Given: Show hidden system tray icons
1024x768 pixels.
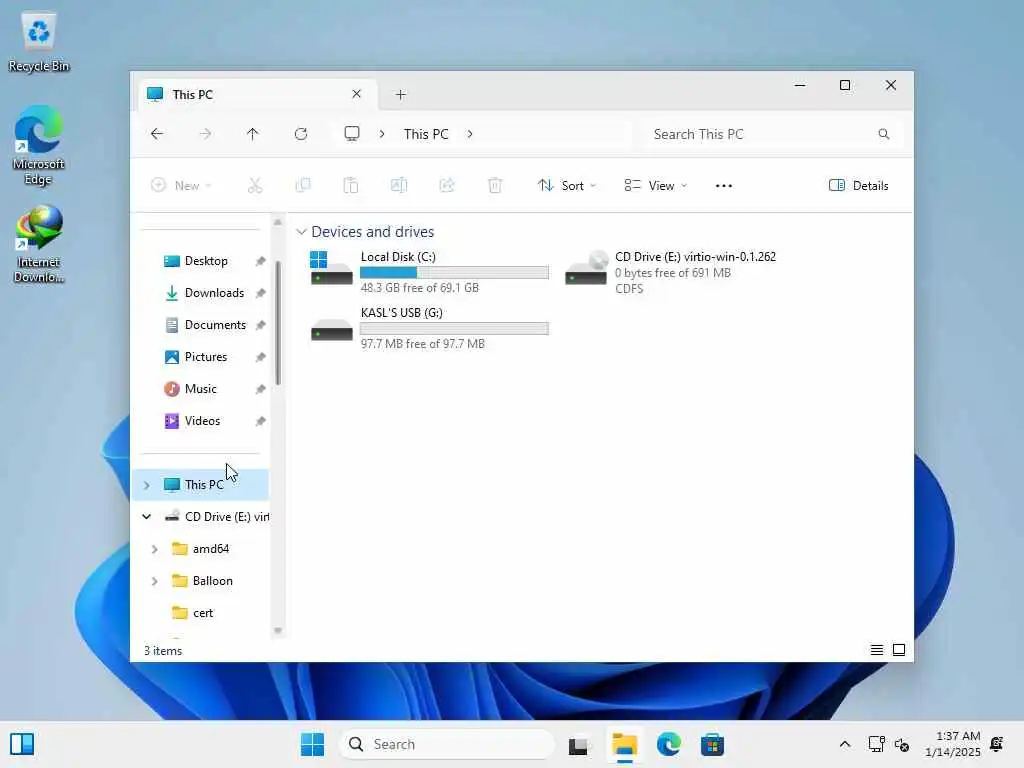Looking at the screenshot, I should coord(844,744).
